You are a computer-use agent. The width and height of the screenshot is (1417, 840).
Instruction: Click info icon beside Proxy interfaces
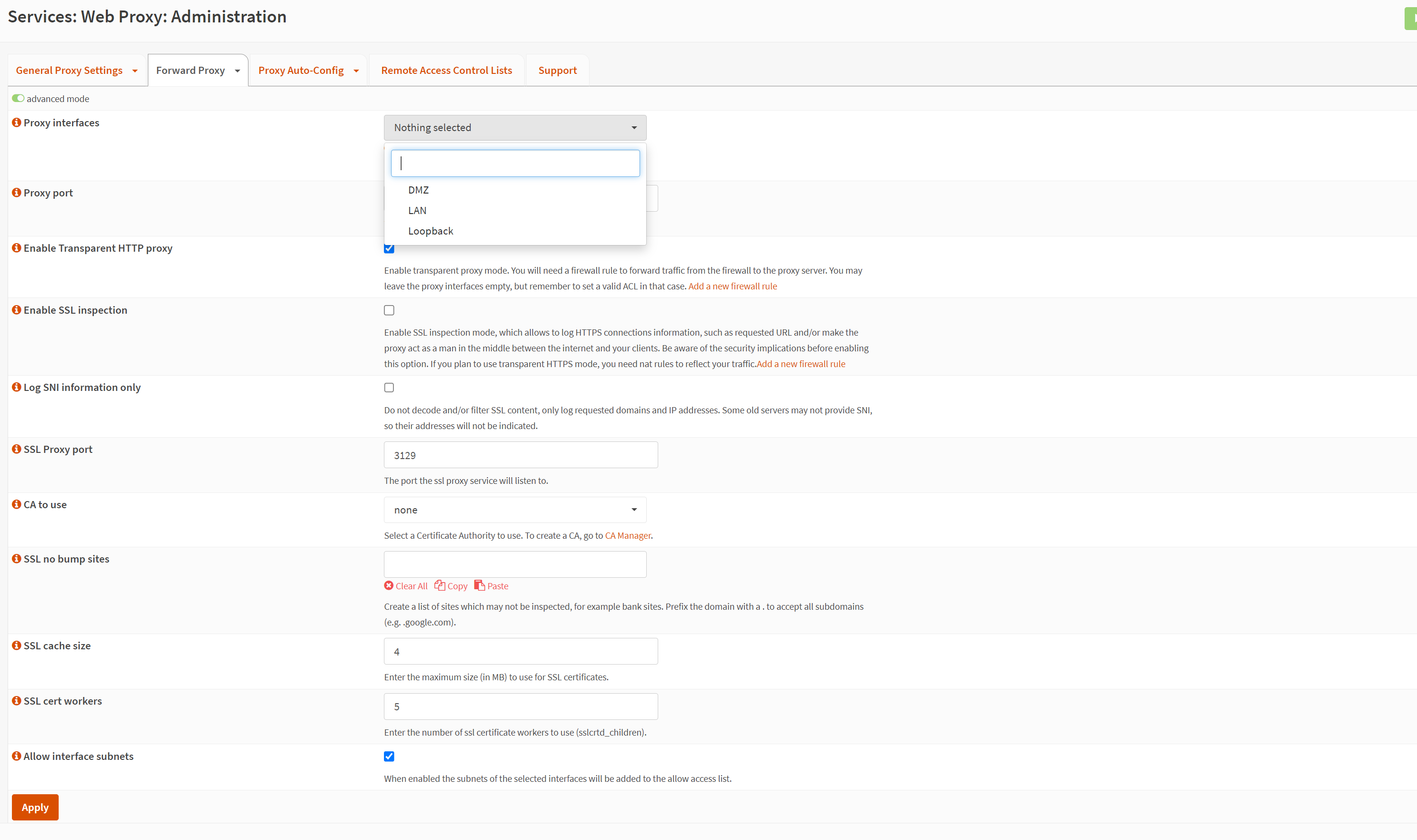tap(16, 122)
